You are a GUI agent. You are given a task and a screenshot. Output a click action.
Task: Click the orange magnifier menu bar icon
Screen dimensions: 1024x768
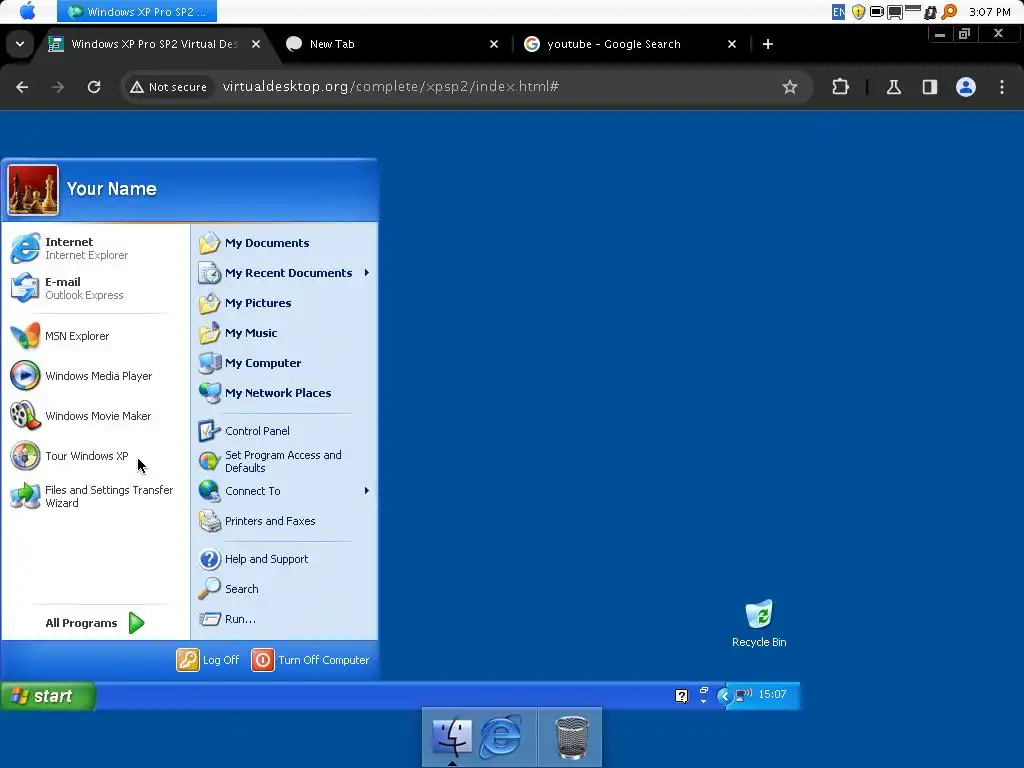(x=950, y=12)
